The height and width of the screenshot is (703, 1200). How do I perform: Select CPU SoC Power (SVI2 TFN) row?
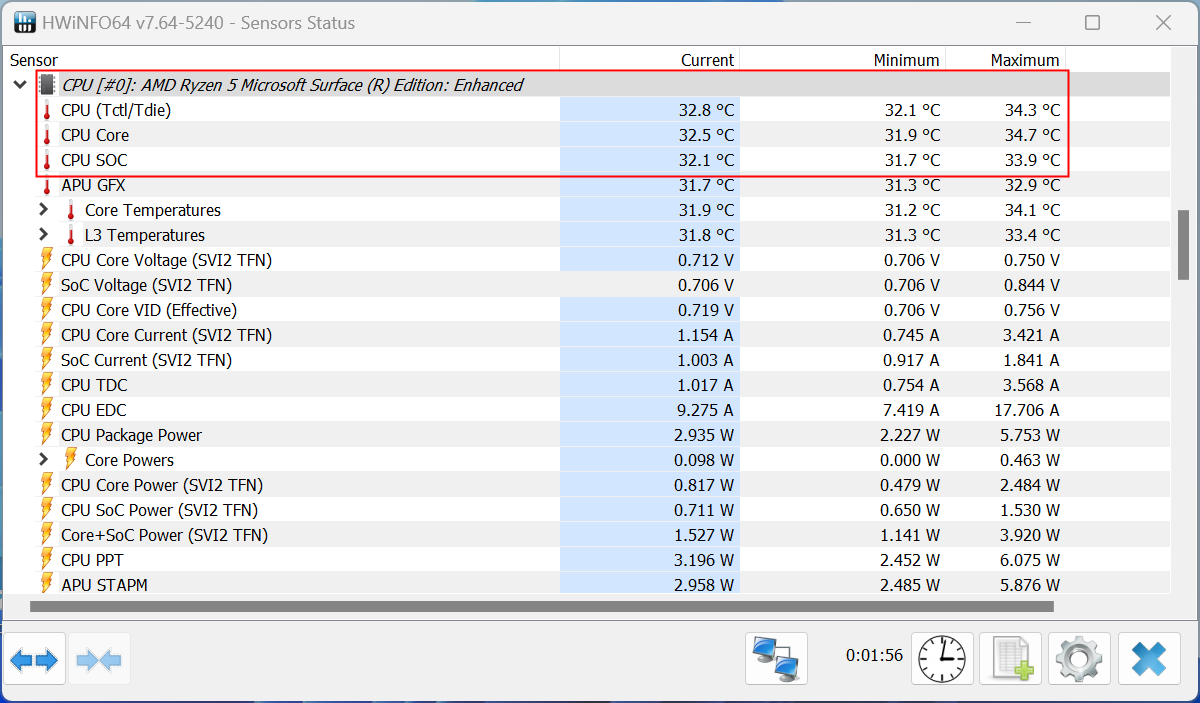(159, 510)
